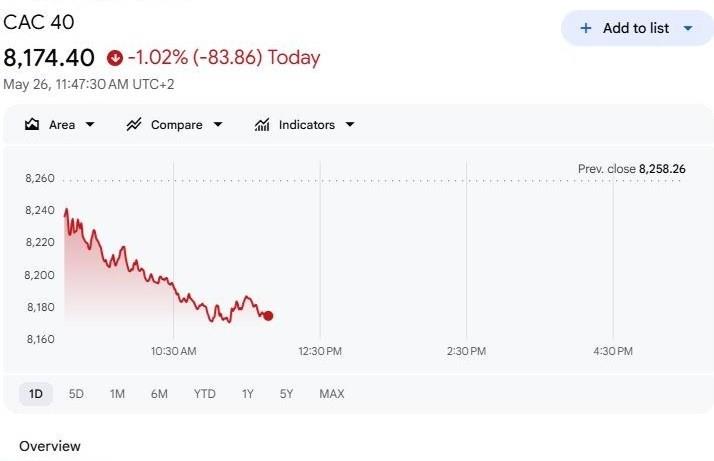Click the red current price dot on chart
The height and width of the screenshot is (461, 714).
tap(268, 316)
